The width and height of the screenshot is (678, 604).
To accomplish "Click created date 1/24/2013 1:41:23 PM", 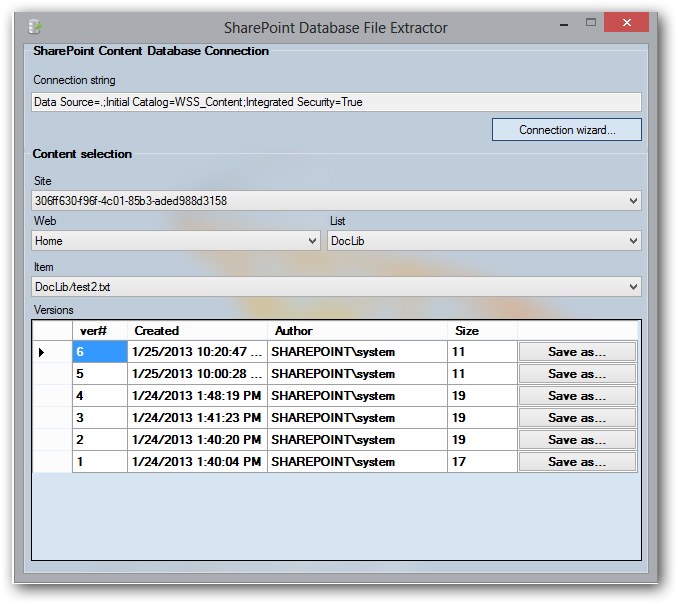I will [x=198, y=418].
